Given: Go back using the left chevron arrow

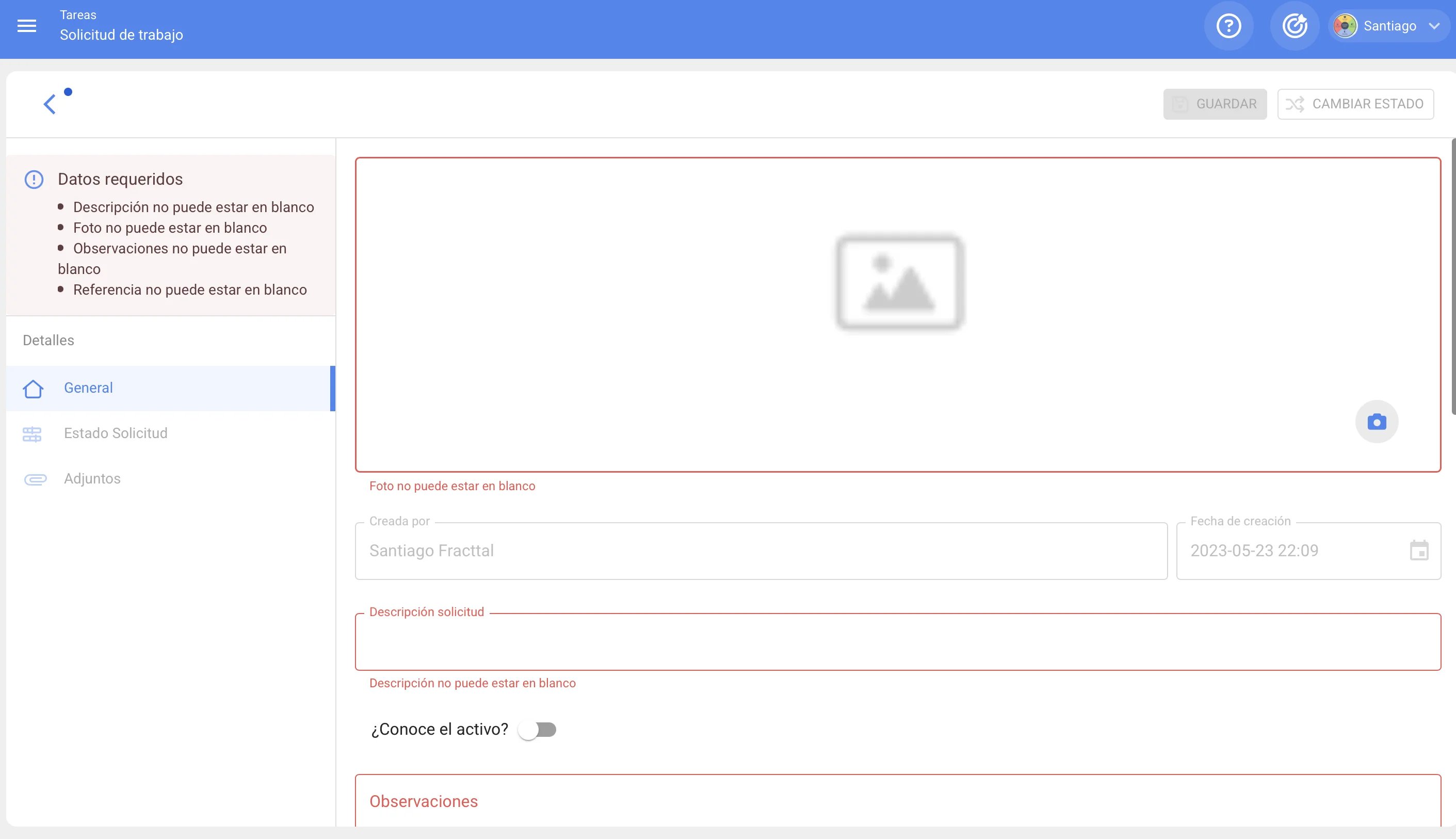Looking at the screenshot, I should pyautogui.click(x=50, y=104).
